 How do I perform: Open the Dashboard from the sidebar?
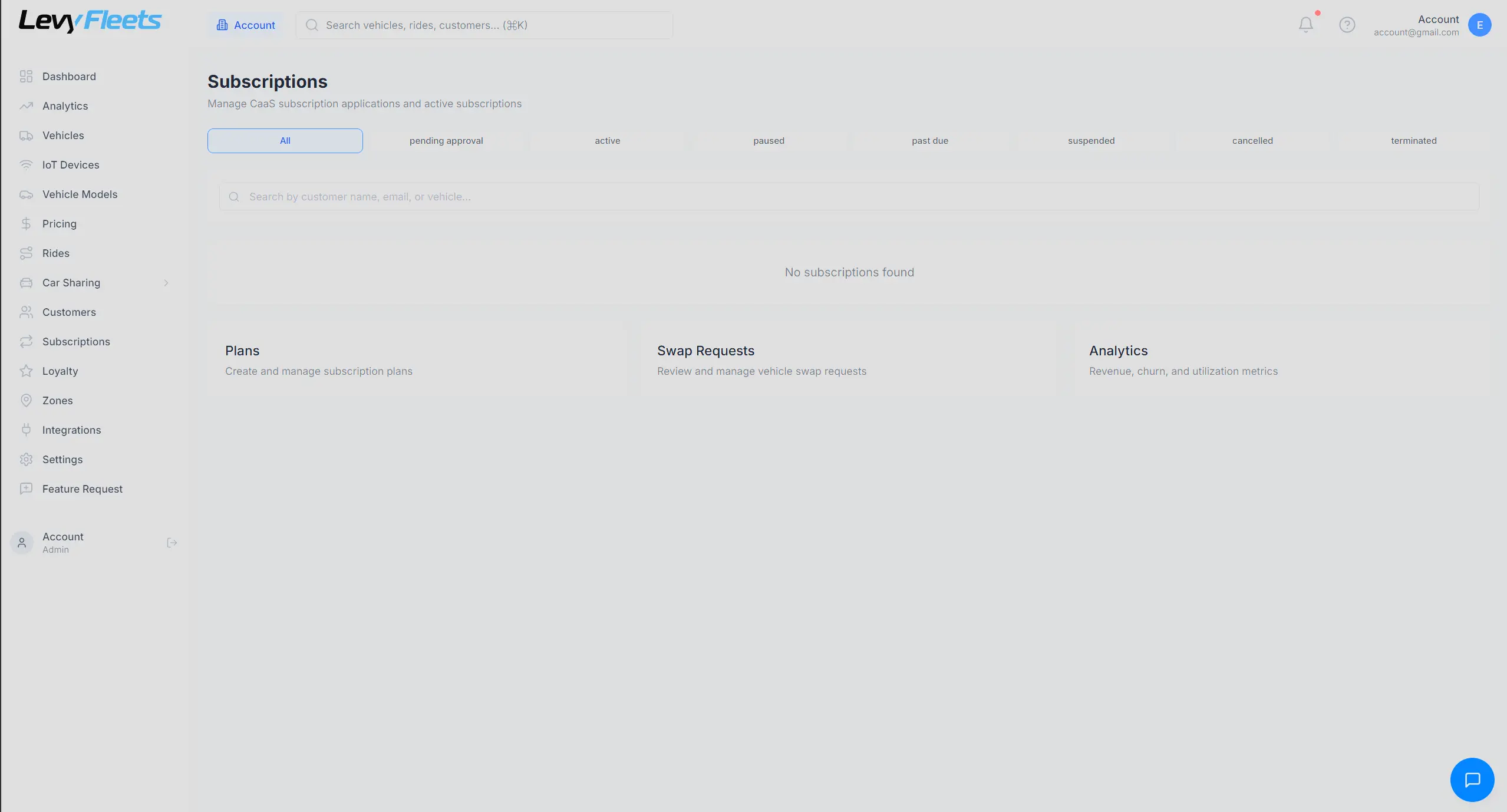(x=70, y=76)
